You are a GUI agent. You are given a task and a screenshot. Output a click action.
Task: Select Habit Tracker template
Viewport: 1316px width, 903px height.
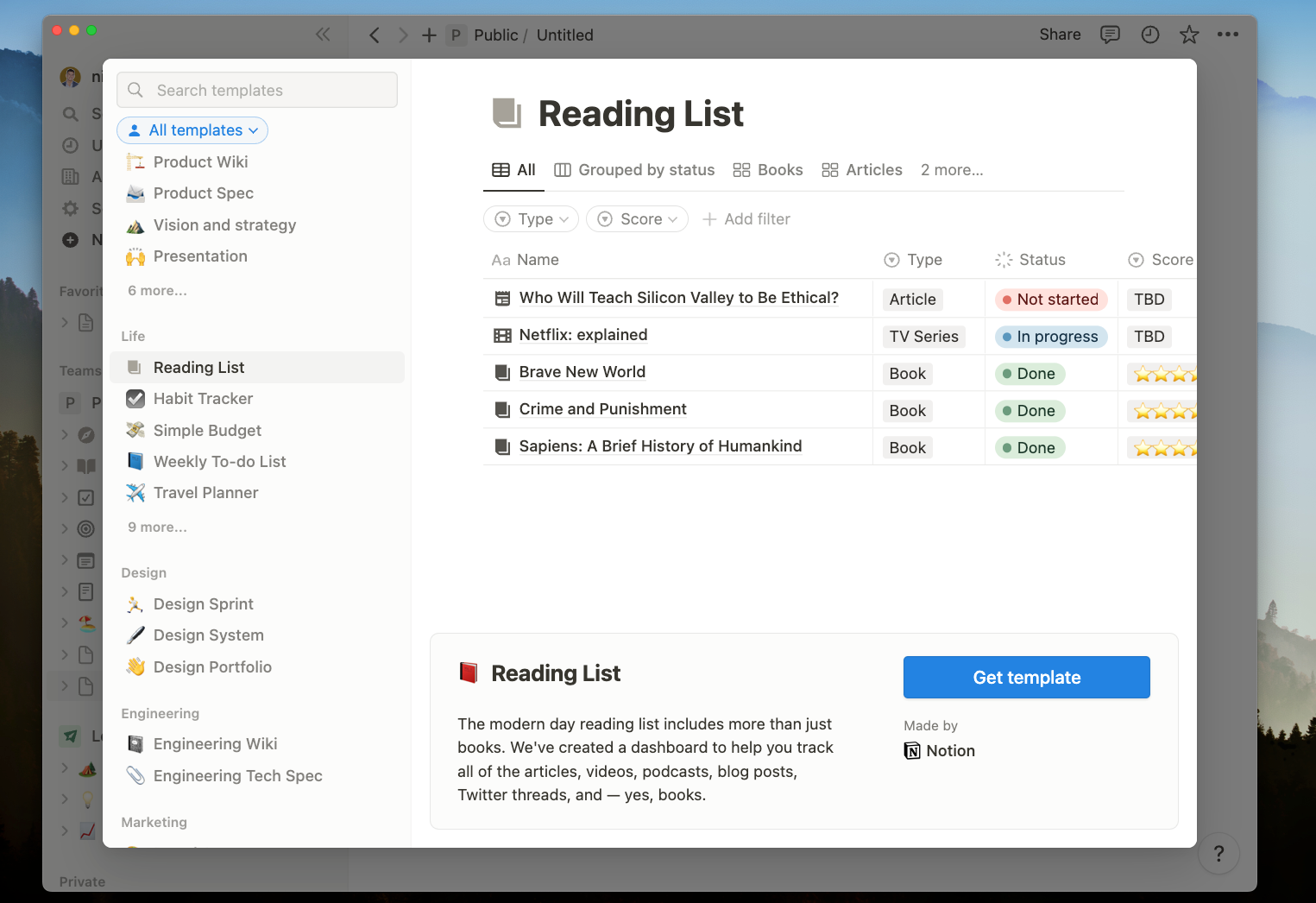[257, 399]
